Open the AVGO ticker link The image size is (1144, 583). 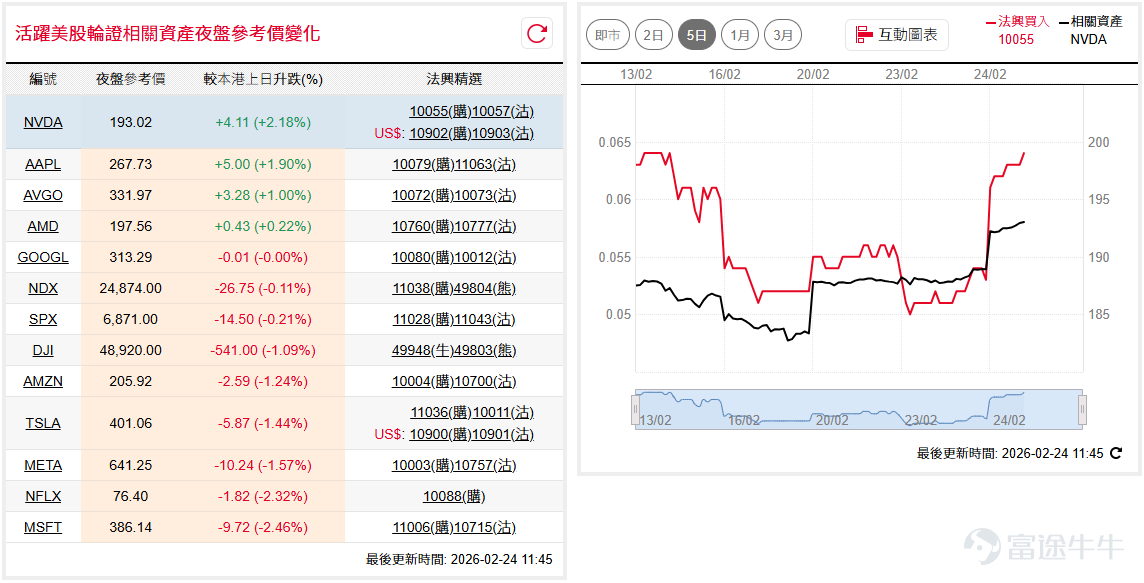(43, 196)
